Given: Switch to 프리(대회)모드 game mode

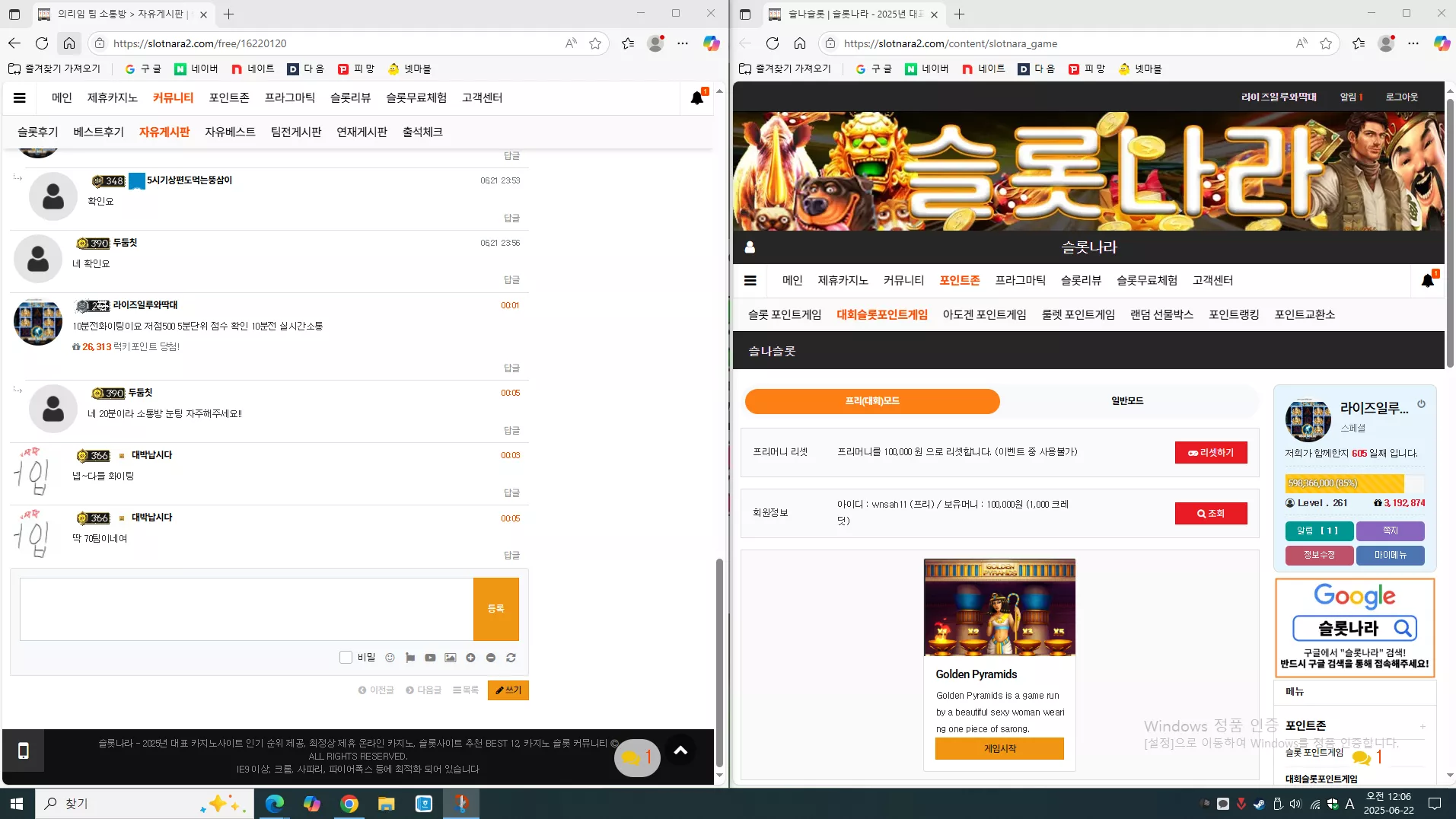Looking at the screenshot, I should pyautogui.click(x=872, y=401).
